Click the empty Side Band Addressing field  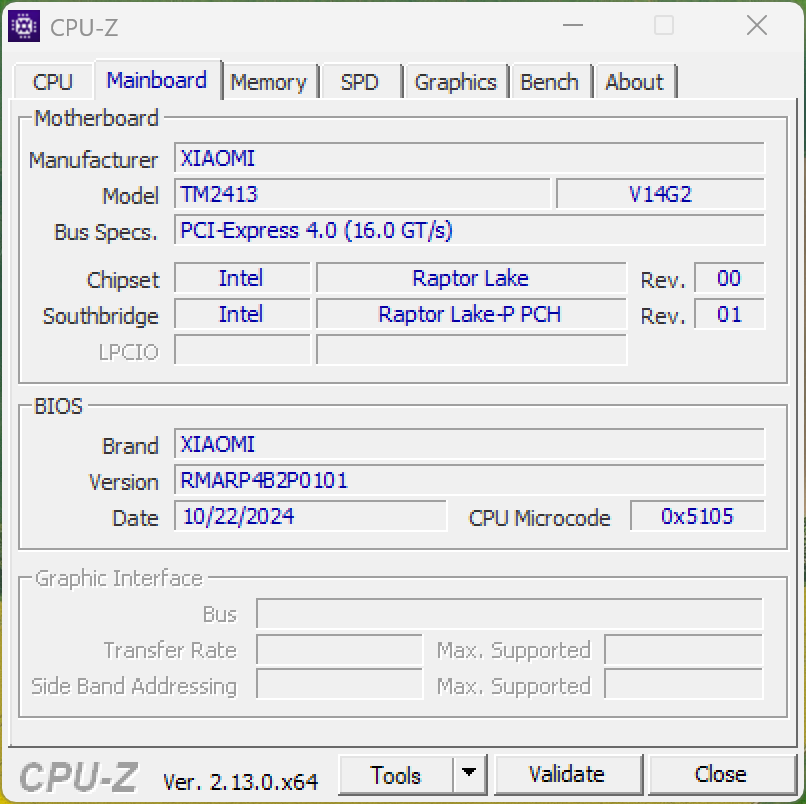339,684
